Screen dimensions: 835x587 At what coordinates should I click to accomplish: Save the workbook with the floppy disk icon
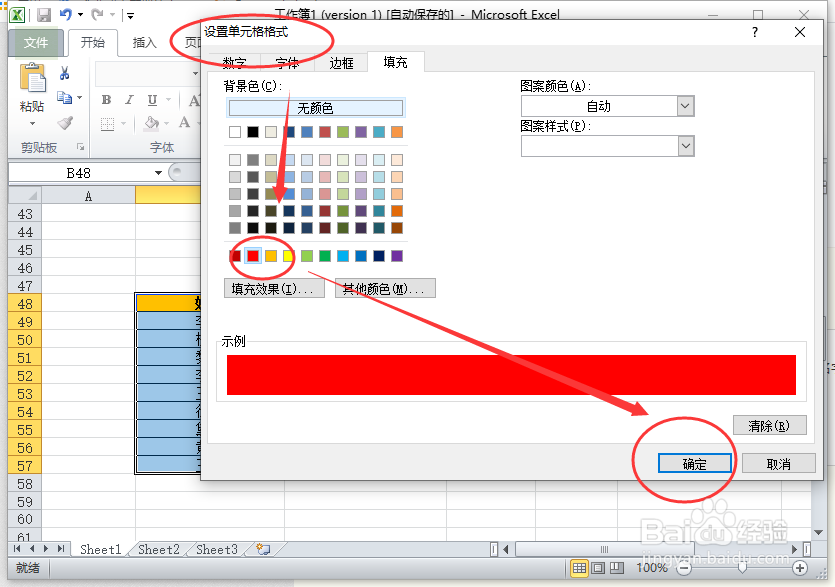44,15
